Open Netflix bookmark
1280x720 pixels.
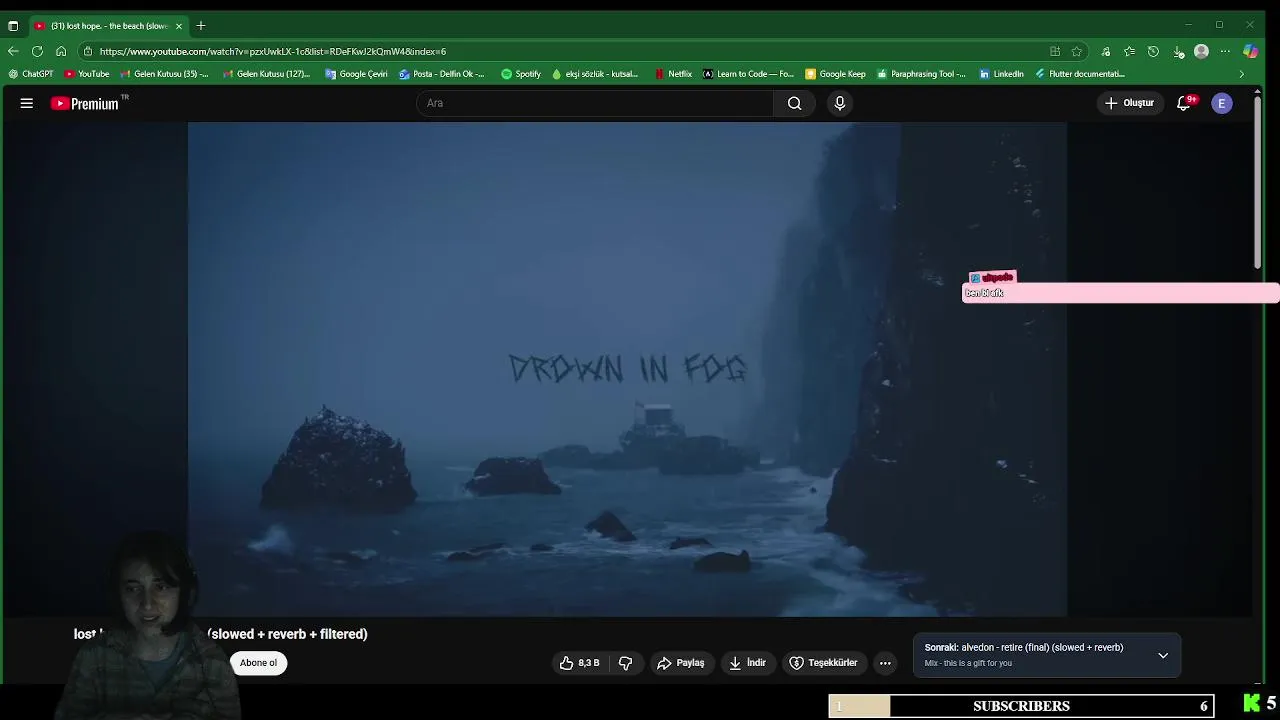coord(673,74)
